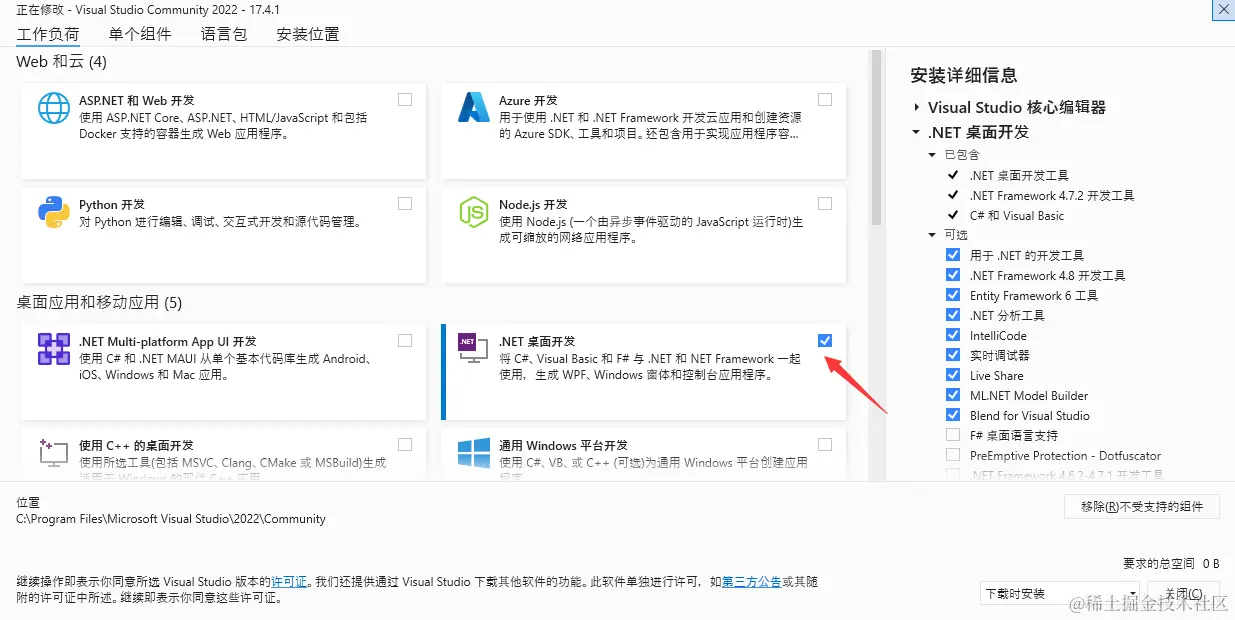Uncheck 用于 .NET 的开发工具 optional component
1235x620 pixels.
click(x=953, y=255)
